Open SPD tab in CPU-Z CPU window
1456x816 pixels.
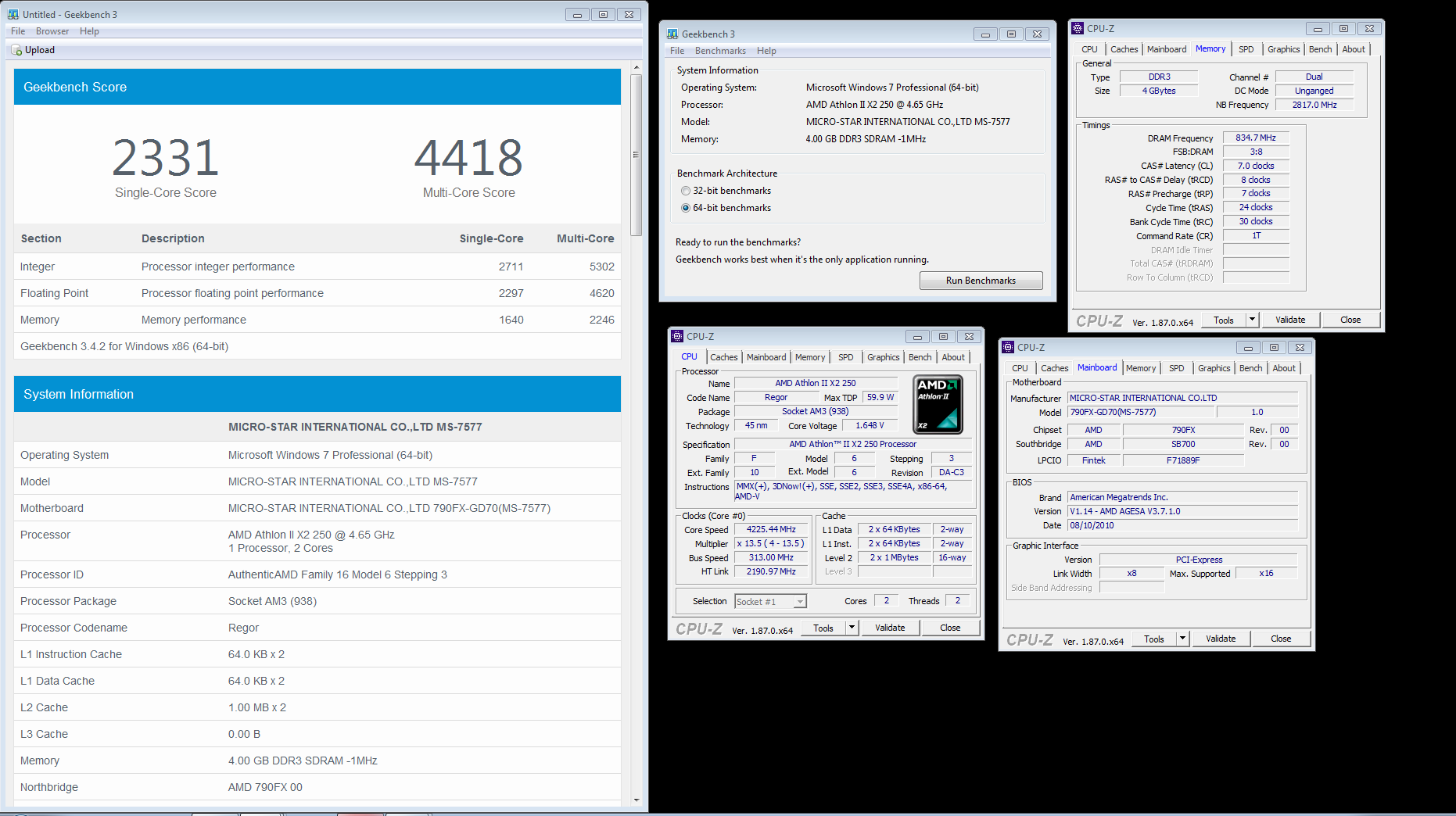click(x=845, y=357)
